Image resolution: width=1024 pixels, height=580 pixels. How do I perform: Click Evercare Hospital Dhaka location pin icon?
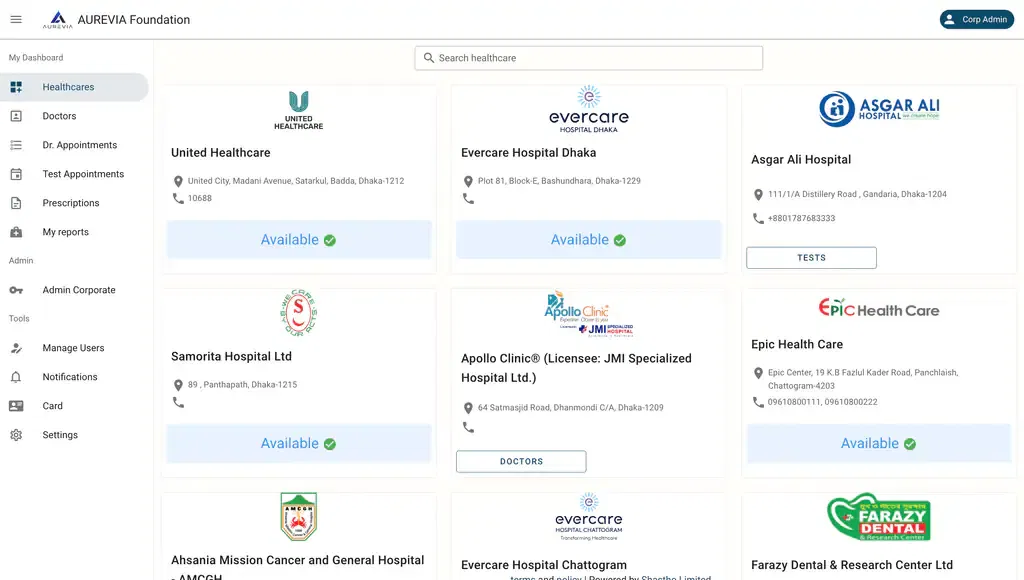tap(468, 182)
